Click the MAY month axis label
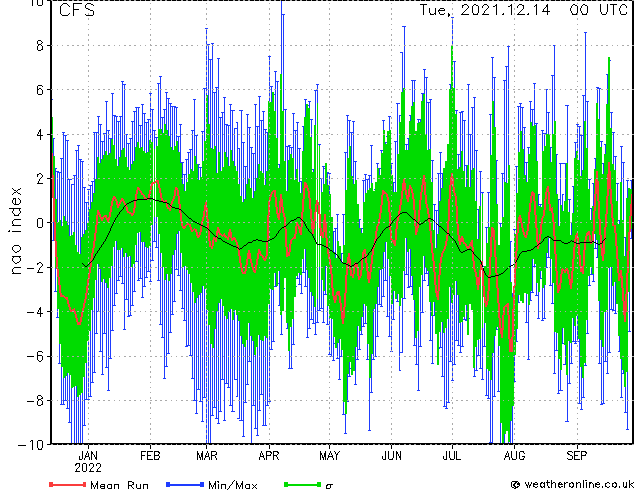 coord(330,456)
